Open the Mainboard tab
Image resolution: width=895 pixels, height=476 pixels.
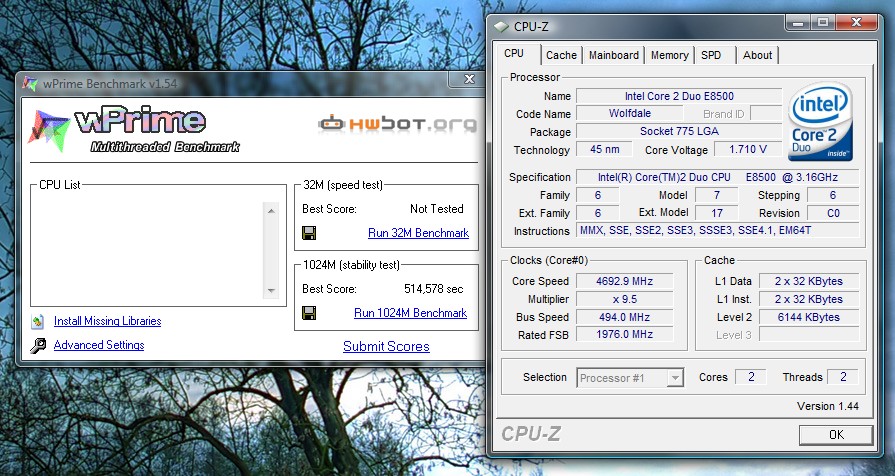pos(614,55)
